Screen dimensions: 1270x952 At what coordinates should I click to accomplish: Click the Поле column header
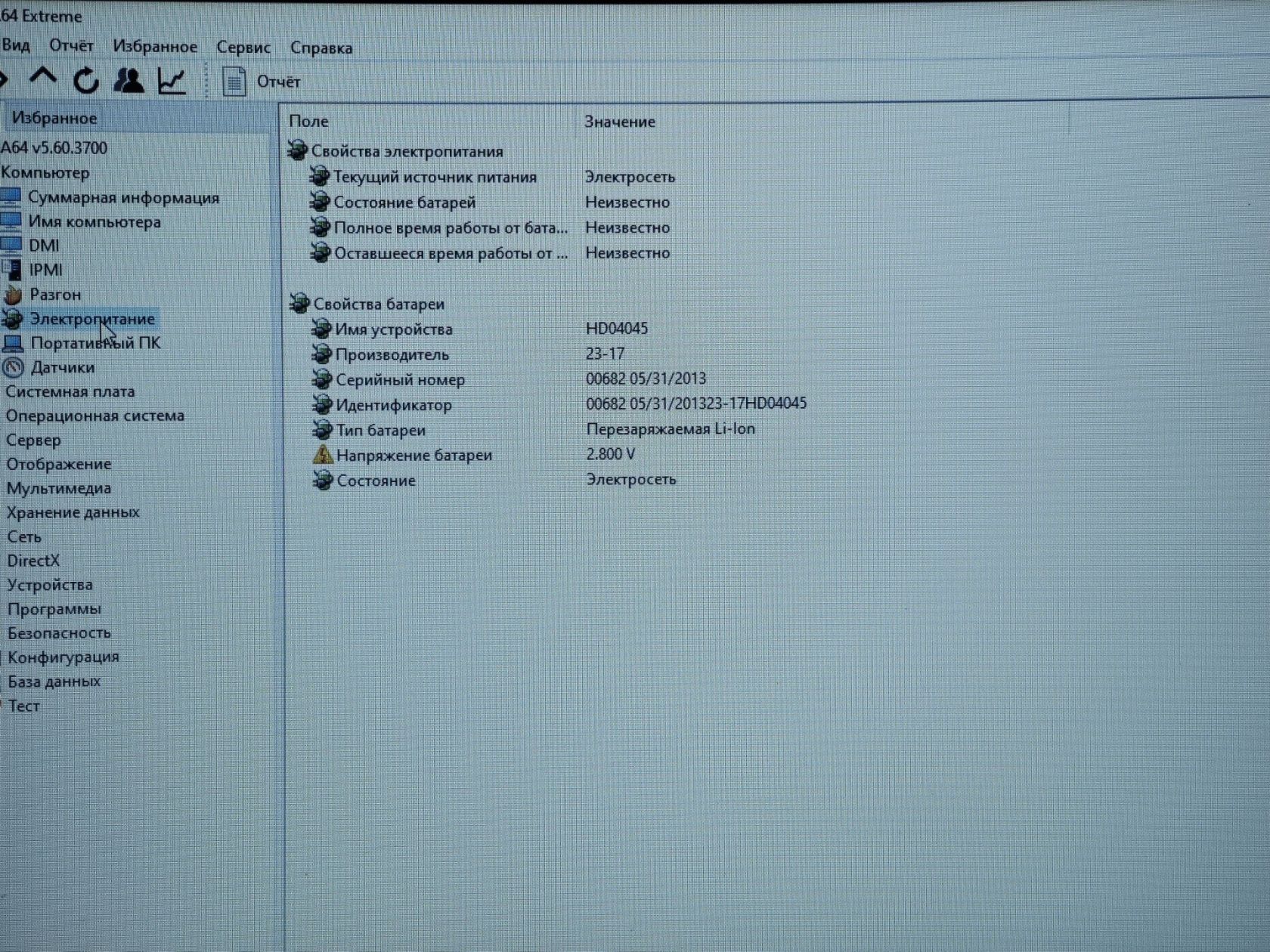click(x=308, y=121)
